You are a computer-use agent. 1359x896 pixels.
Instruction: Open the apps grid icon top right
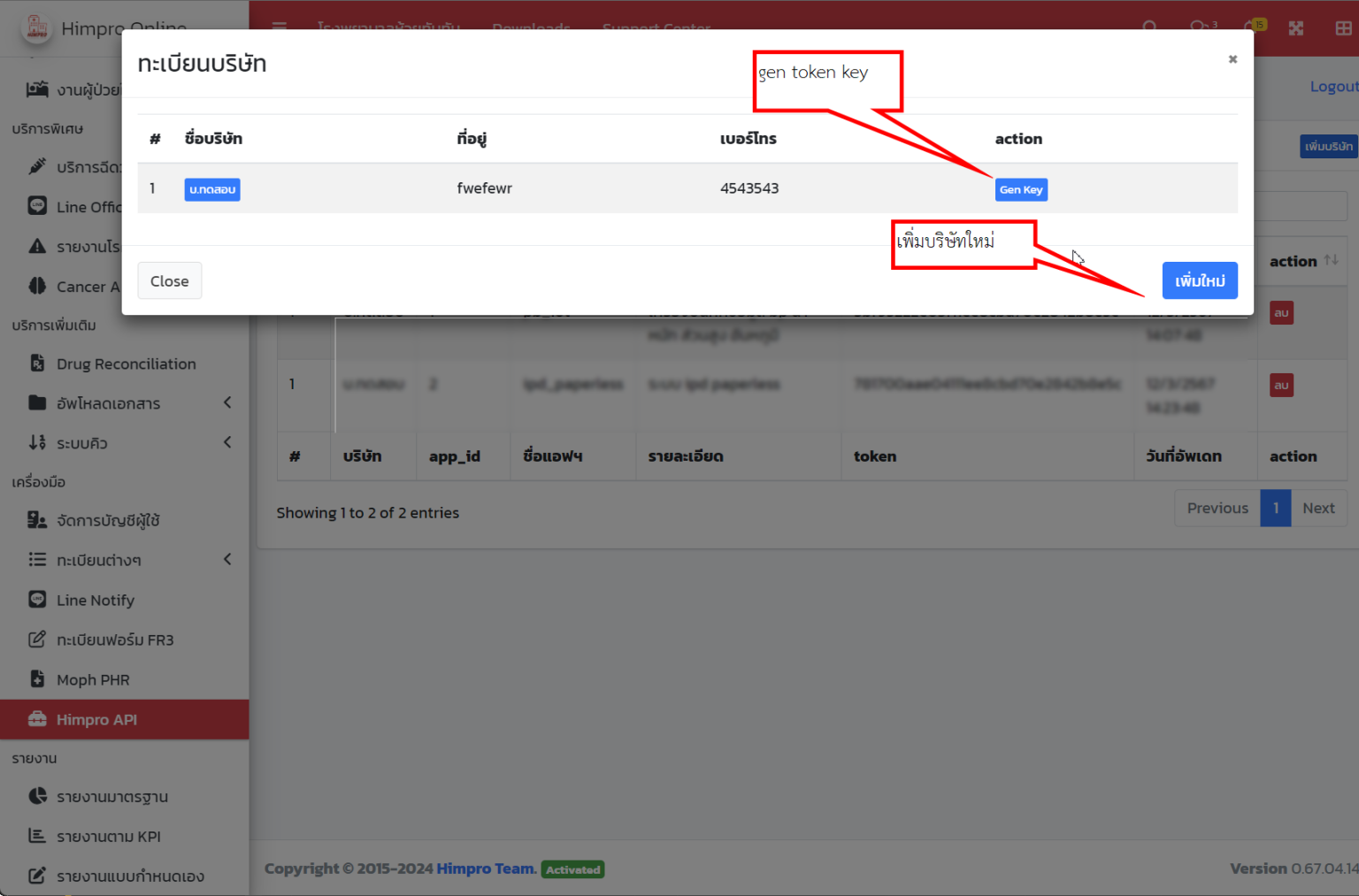pos(1341,28)
